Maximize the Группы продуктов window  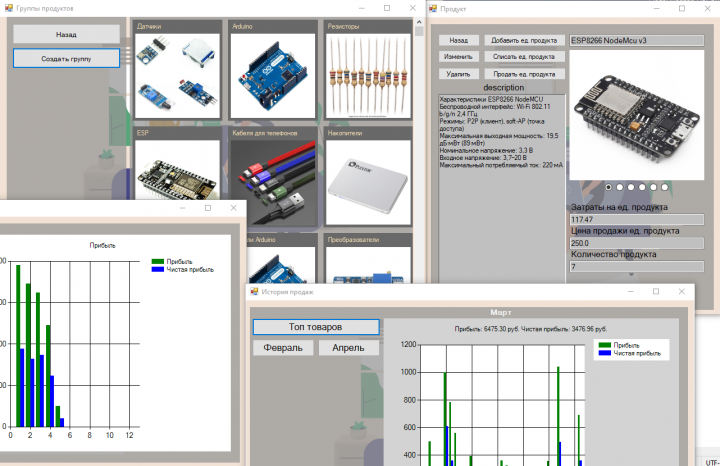tap(387, 8)
